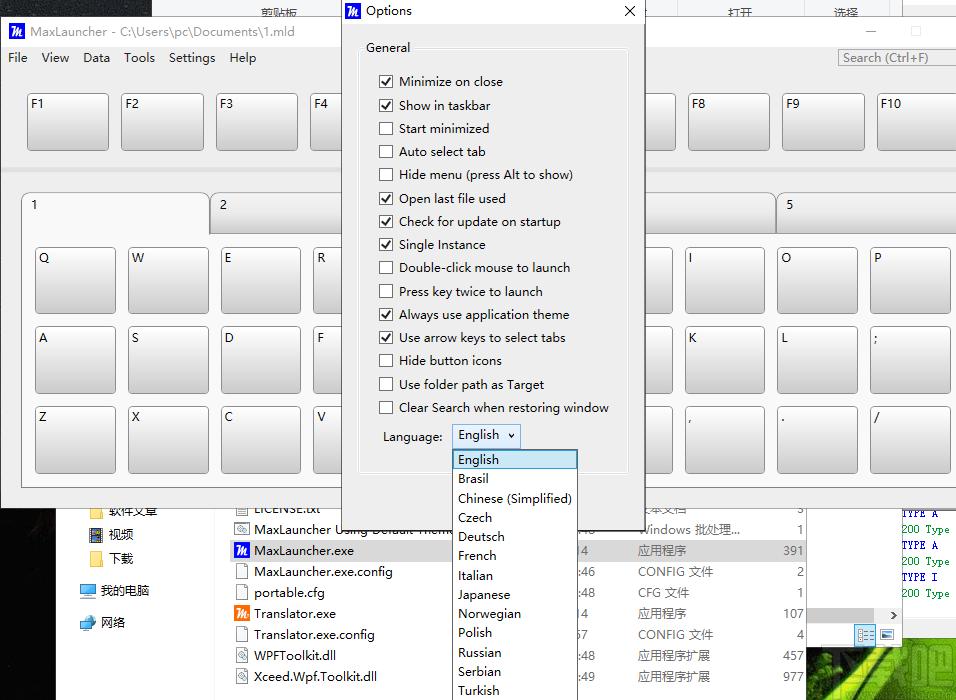
Task: Click the MaxLauncher.exe.config file icon
Action: coord(242,571)
